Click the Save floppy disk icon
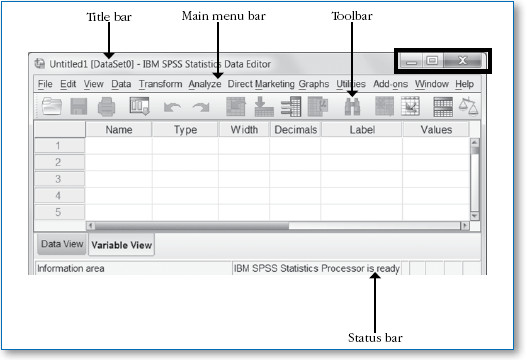Screen dimensions: 527x360 point(79,107)
